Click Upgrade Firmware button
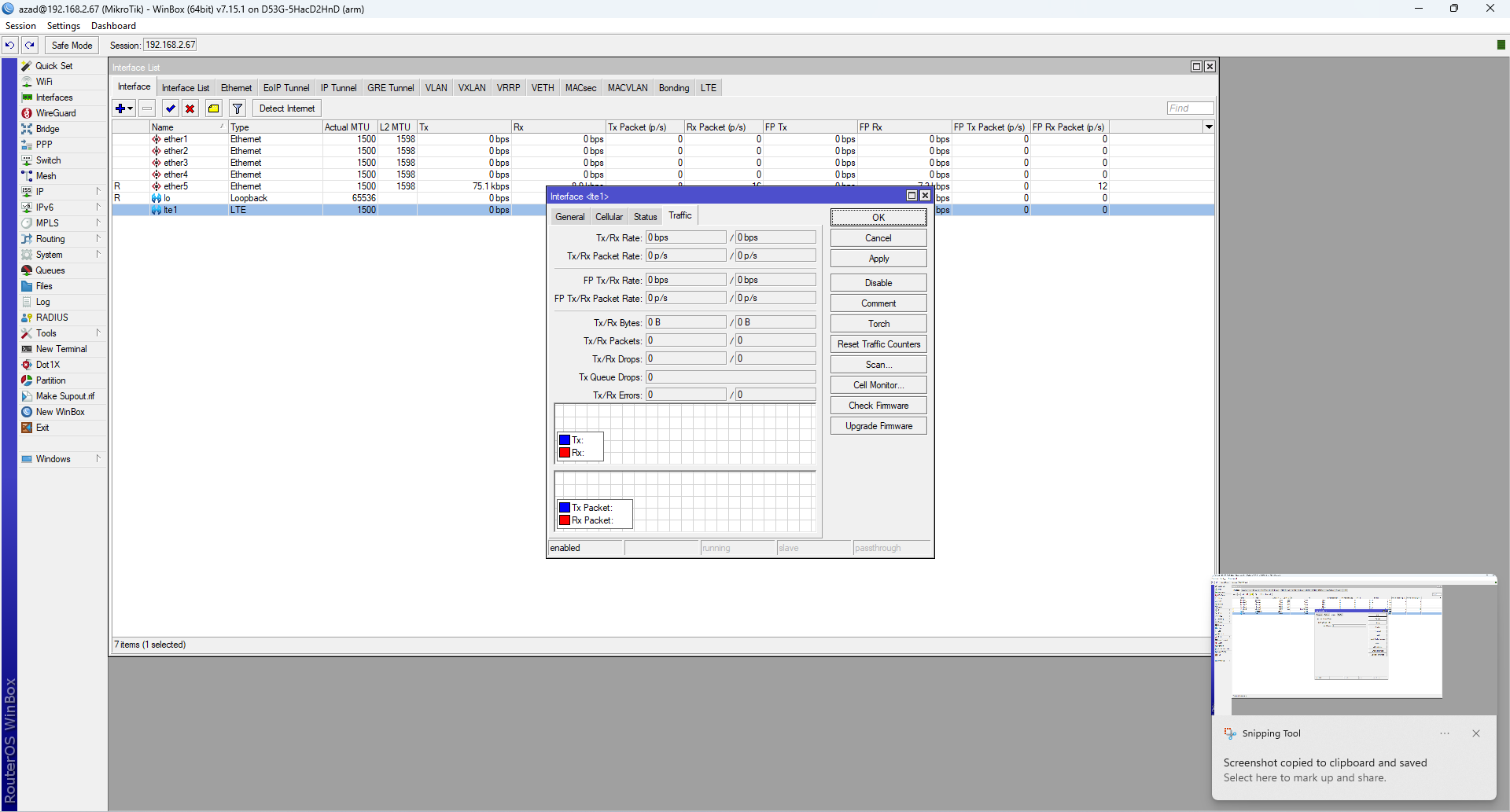Screen dimensions: 1510x812 point(878,426)
